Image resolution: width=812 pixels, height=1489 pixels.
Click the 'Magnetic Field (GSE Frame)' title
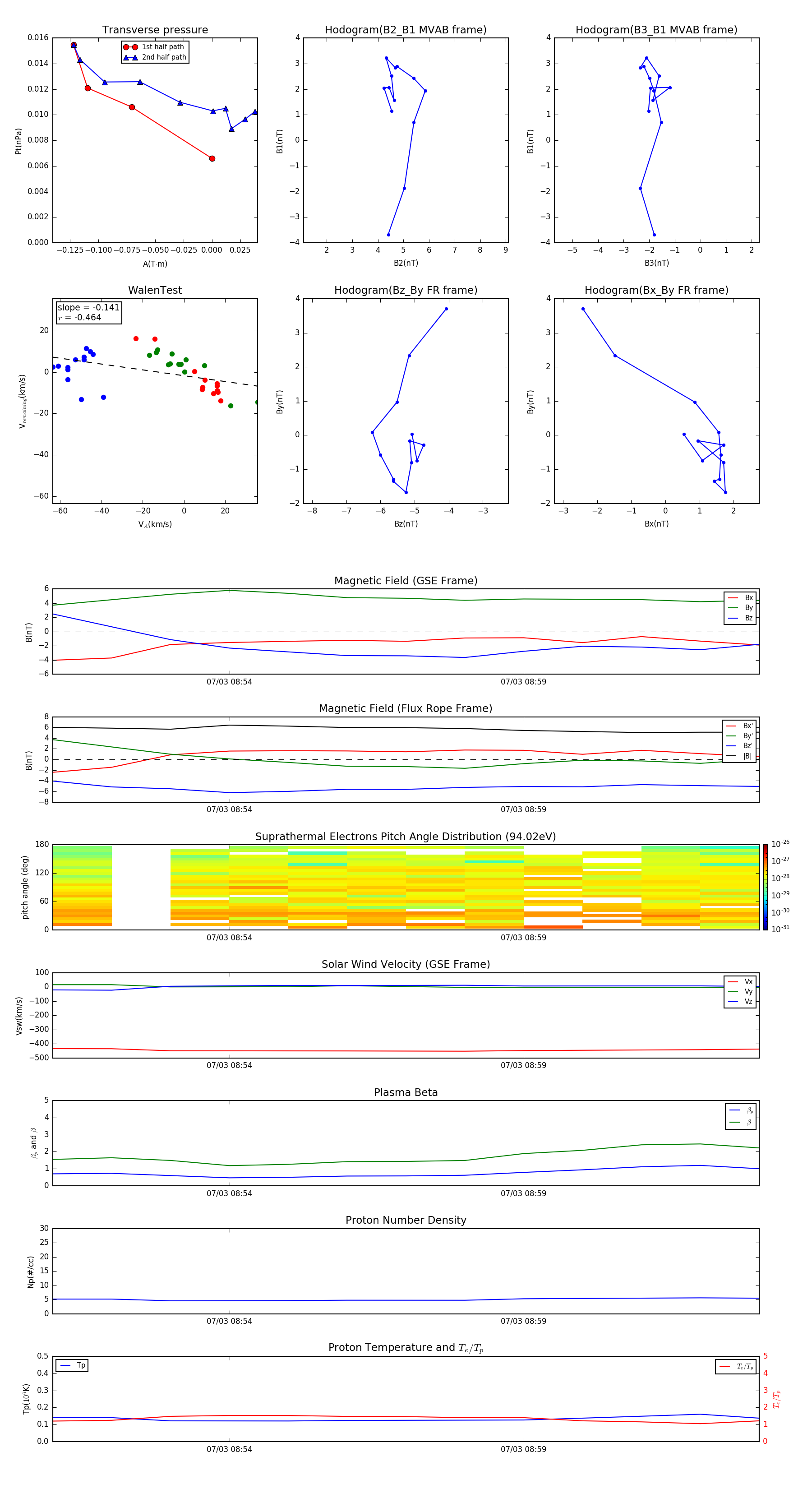(406, 581)
